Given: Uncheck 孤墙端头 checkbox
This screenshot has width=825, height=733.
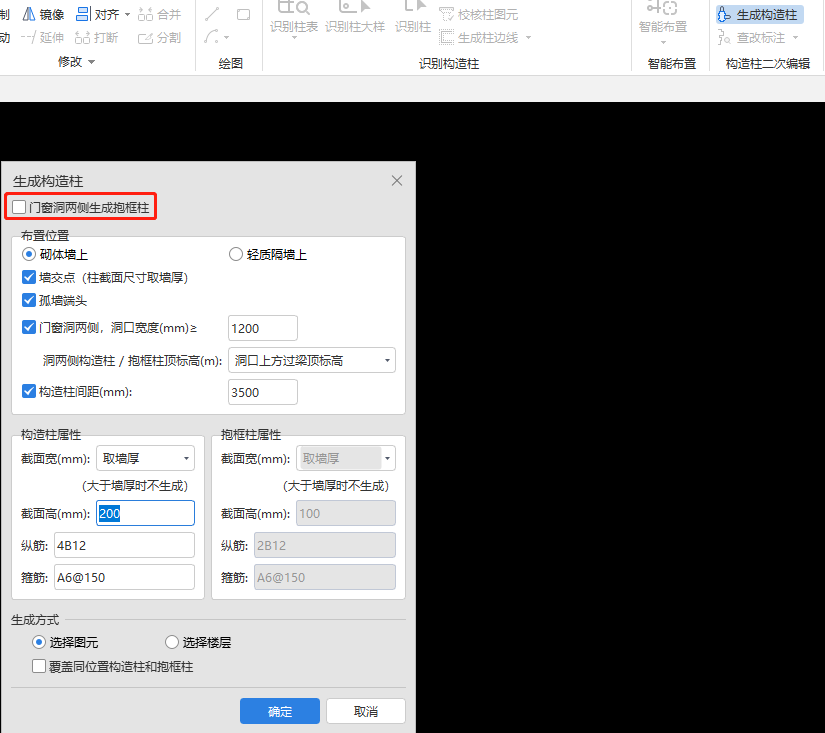Looking at the screenshot, I should click(x=29, y=300).
